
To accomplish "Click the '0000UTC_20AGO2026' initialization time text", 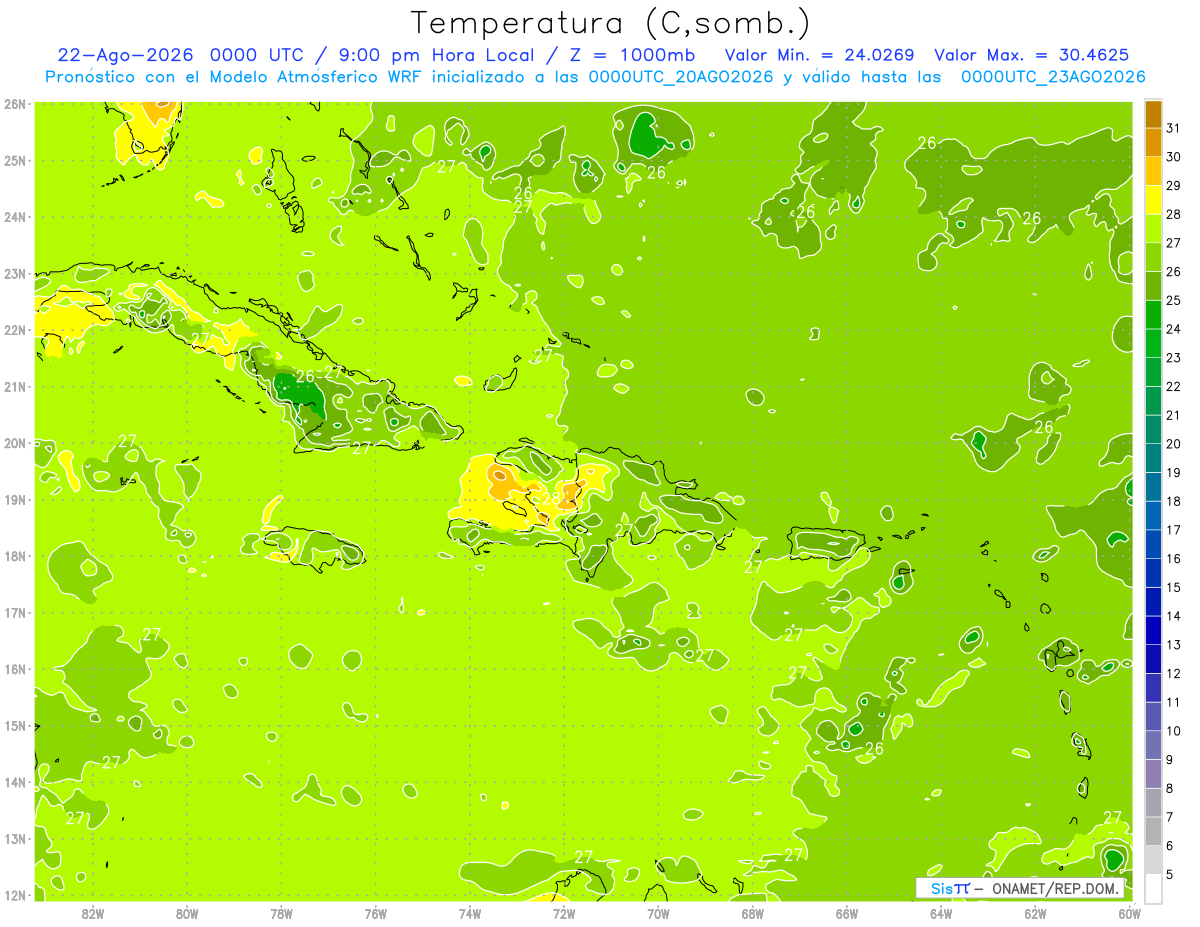I will pyautogui.click(x=681, y=77).
